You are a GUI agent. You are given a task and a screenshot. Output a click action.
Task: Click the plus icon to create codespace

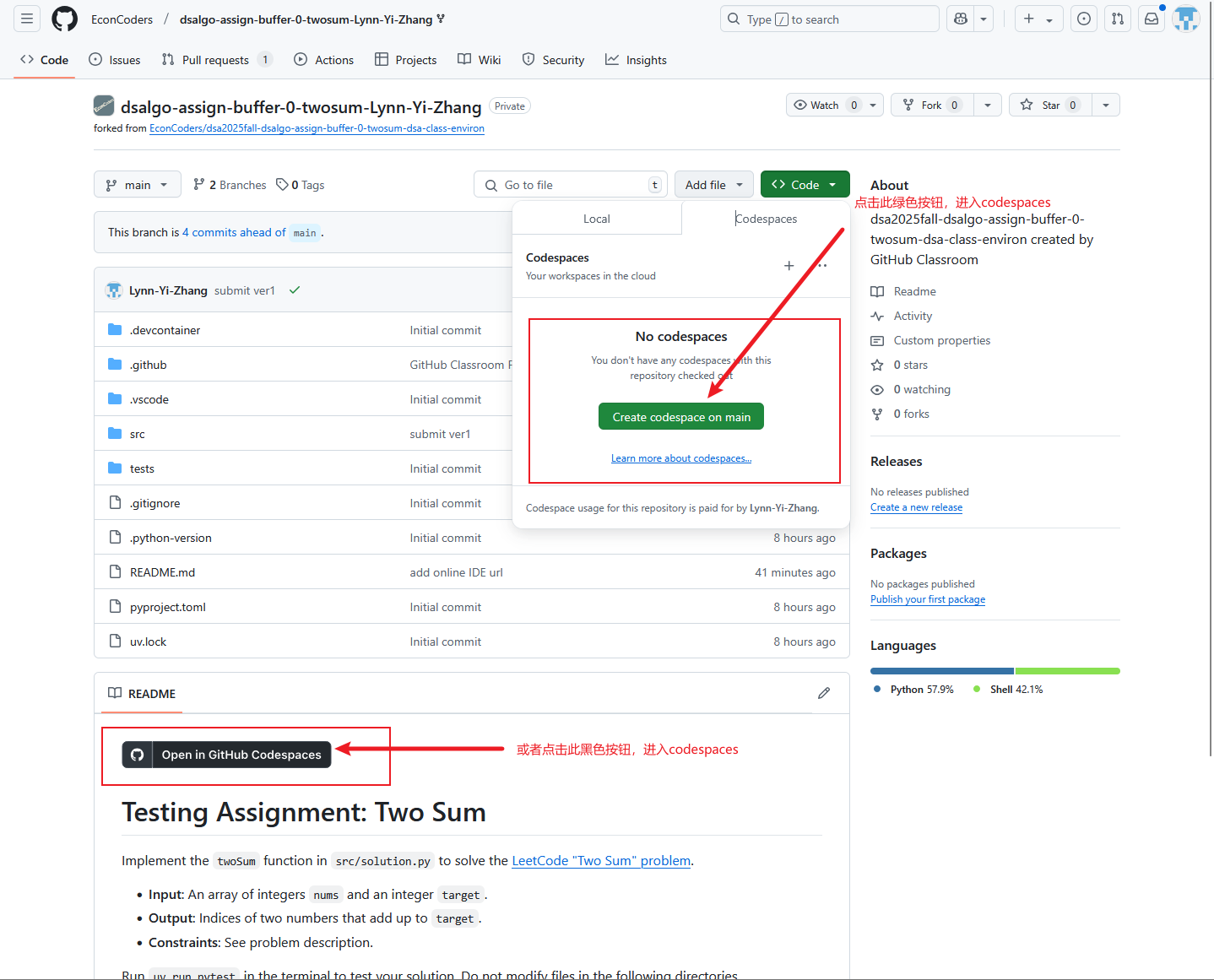click(x=789, y=265)
